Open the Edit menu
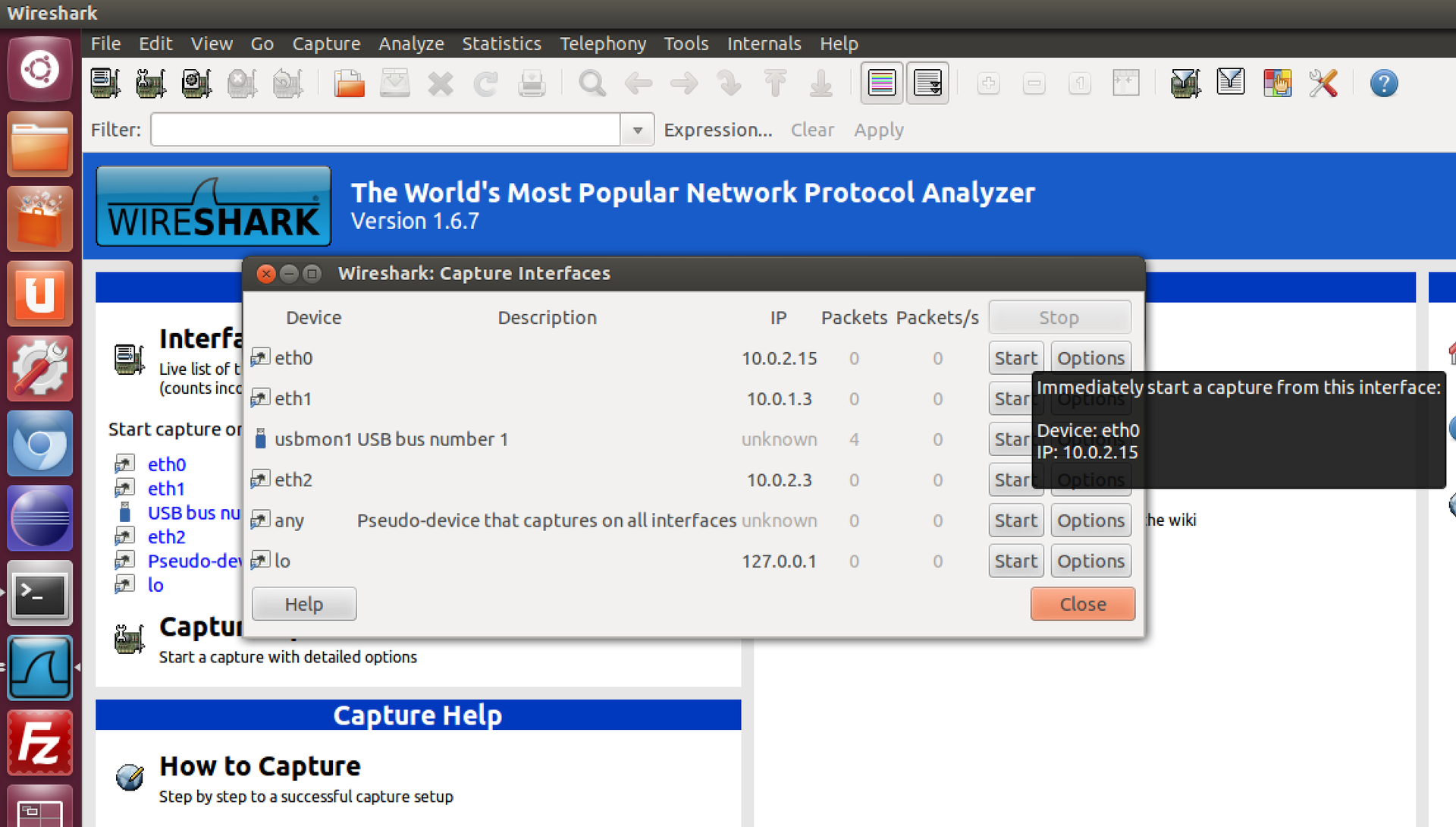 pos(155,44)
